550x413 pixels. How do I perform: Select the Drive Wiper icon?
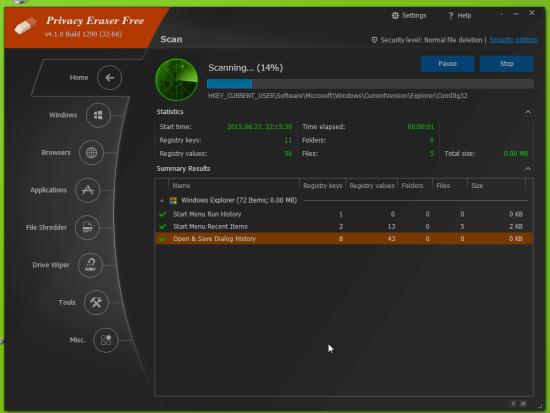click(90, 265)
